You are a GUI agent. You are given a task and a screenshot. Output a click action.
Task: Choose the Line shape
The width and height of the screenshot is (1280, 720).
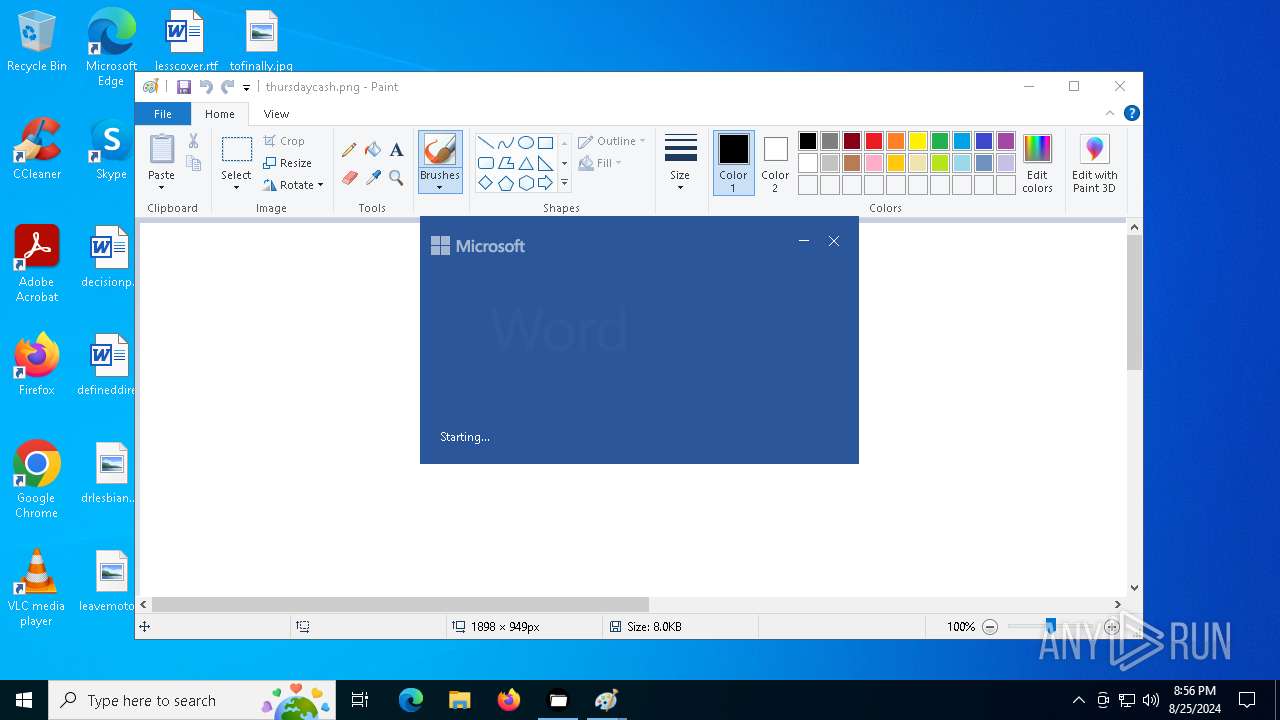485,143
